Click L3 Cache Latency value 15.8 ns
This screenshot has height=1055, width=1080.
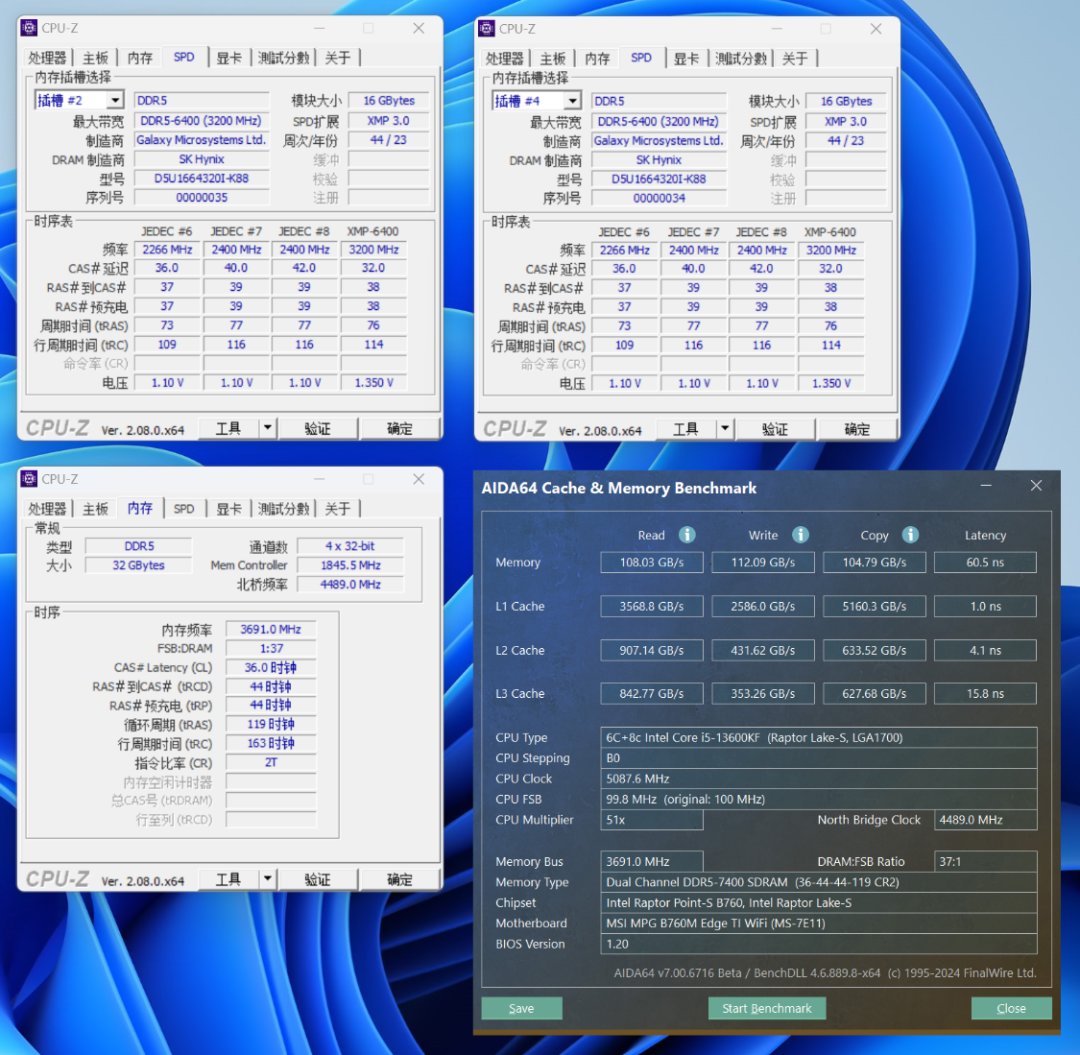click(985, 693)
